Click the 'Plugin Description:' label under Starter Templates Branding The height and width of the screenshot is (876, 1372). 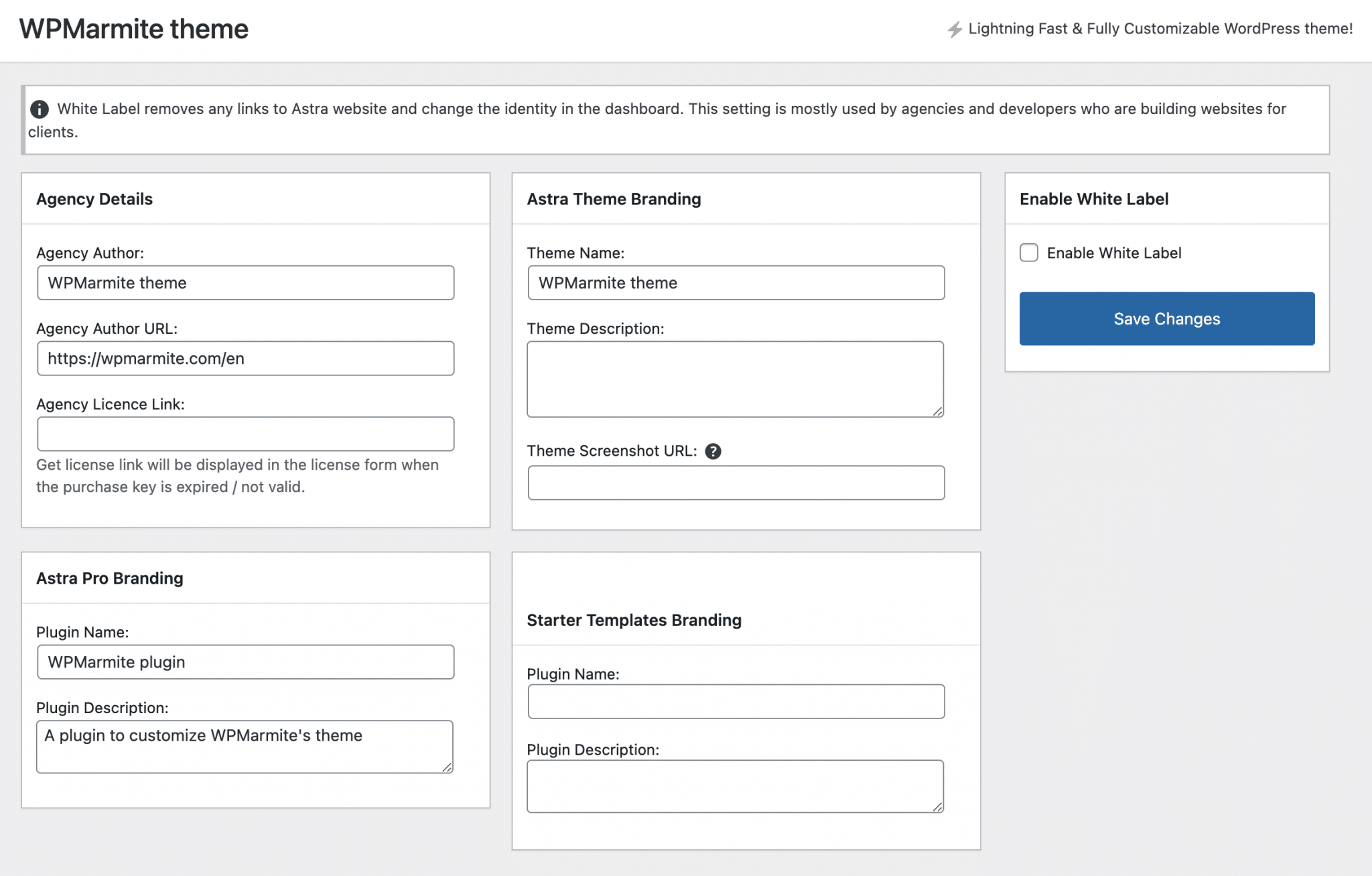594,750
